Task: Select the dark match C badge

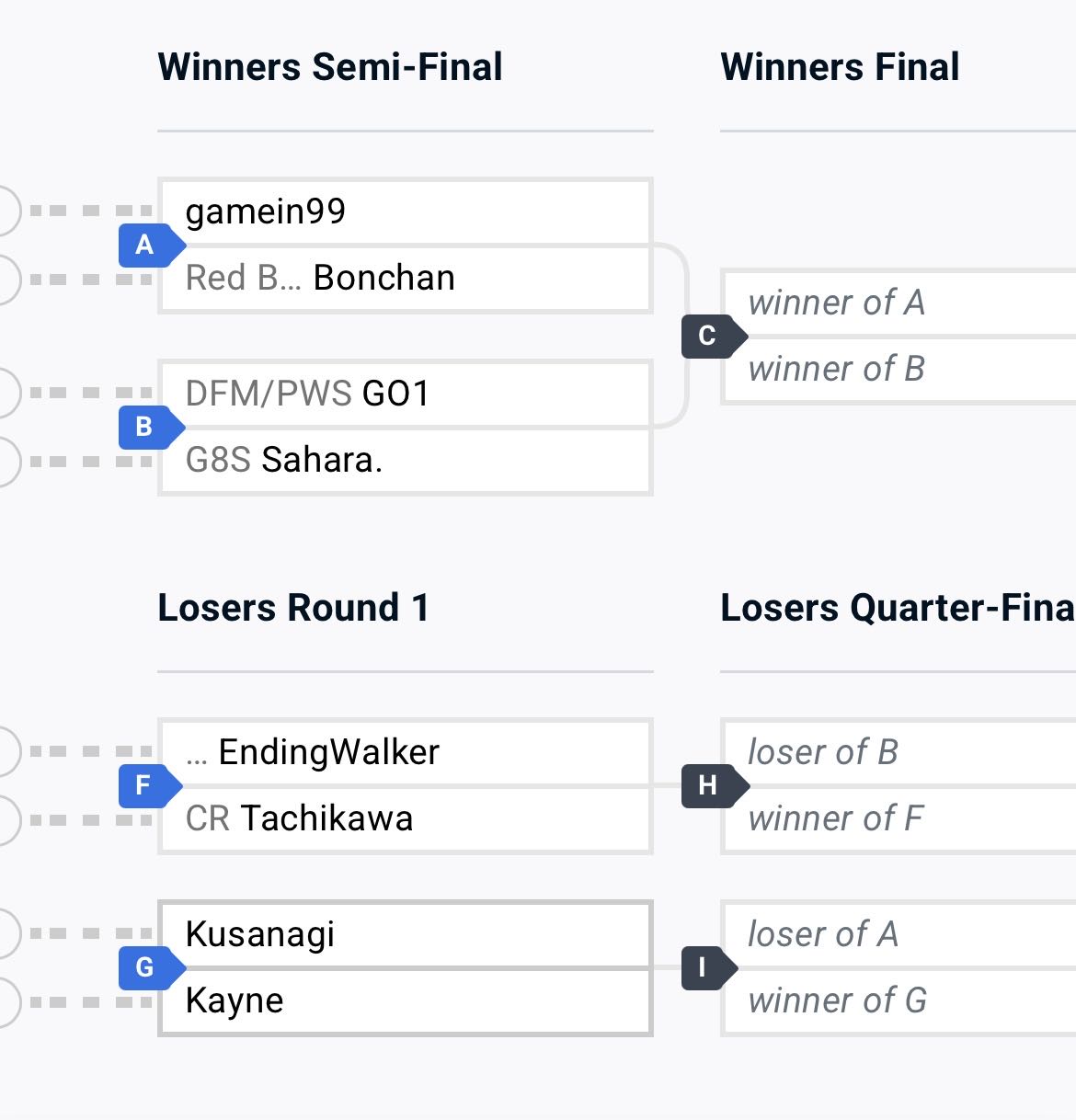Action: pos(713,336)
